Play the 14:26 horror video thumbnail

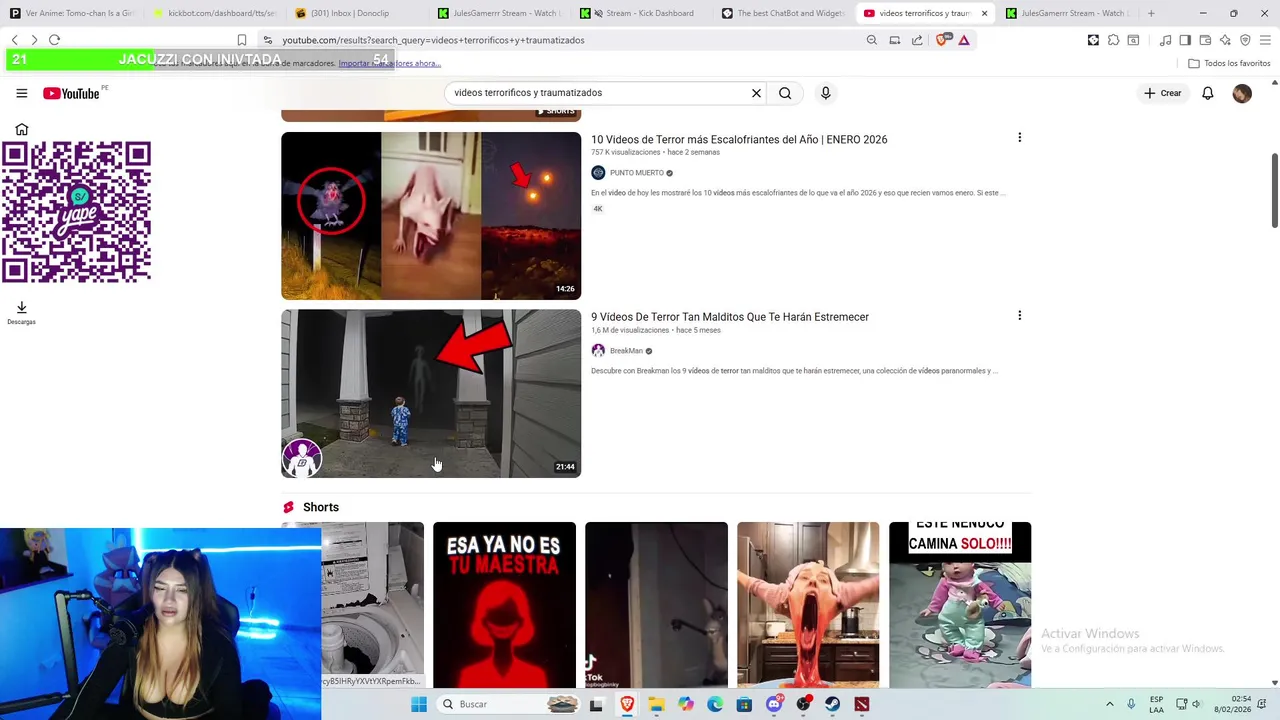pos(431,216)
